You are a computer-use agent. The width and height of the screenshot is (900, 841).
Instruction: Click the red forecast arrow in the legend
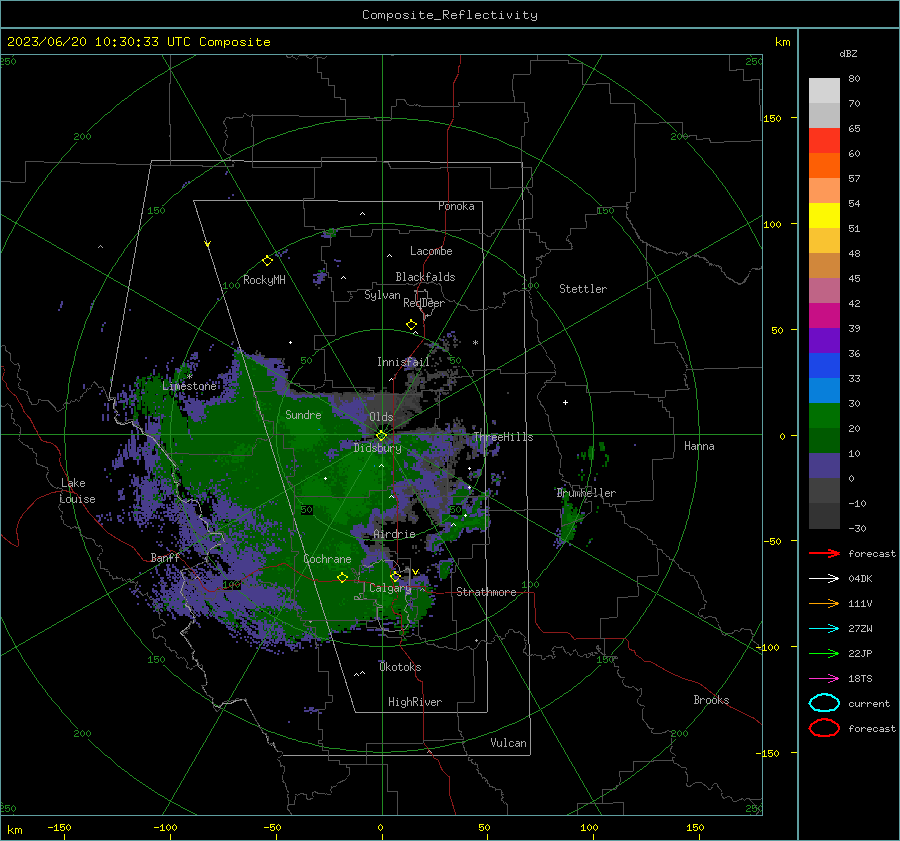click(824, 553)
